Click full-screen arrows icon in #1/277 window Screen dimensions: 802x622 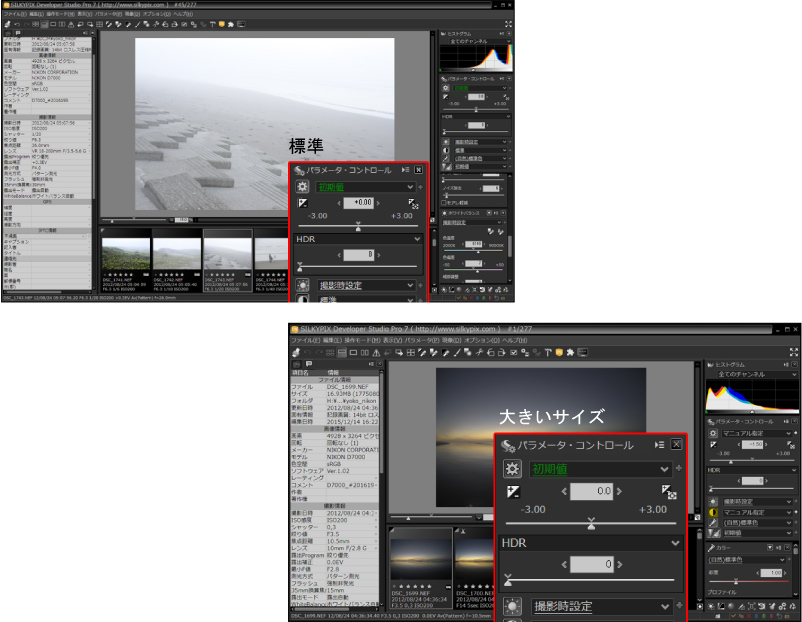point(794,352)
